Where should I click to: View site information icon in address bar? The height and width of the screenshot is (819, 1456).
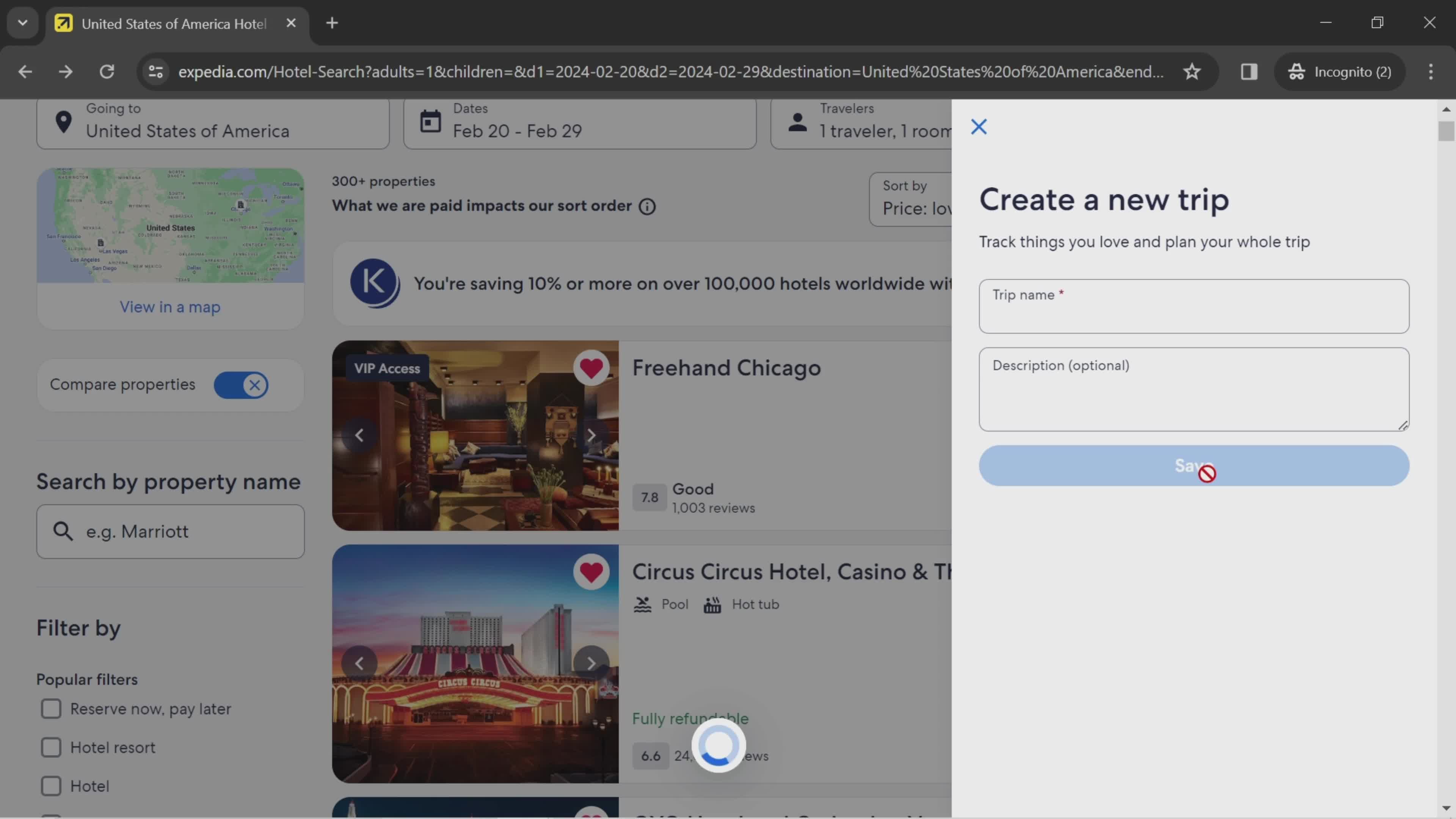(155, 72)
